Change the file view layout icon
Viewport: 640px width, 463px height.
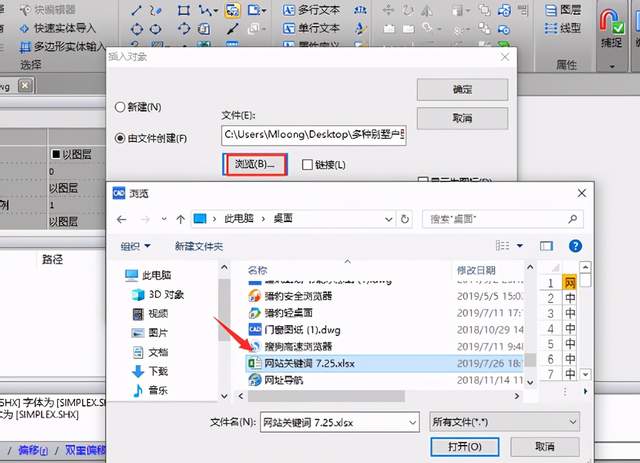(502, 245)
